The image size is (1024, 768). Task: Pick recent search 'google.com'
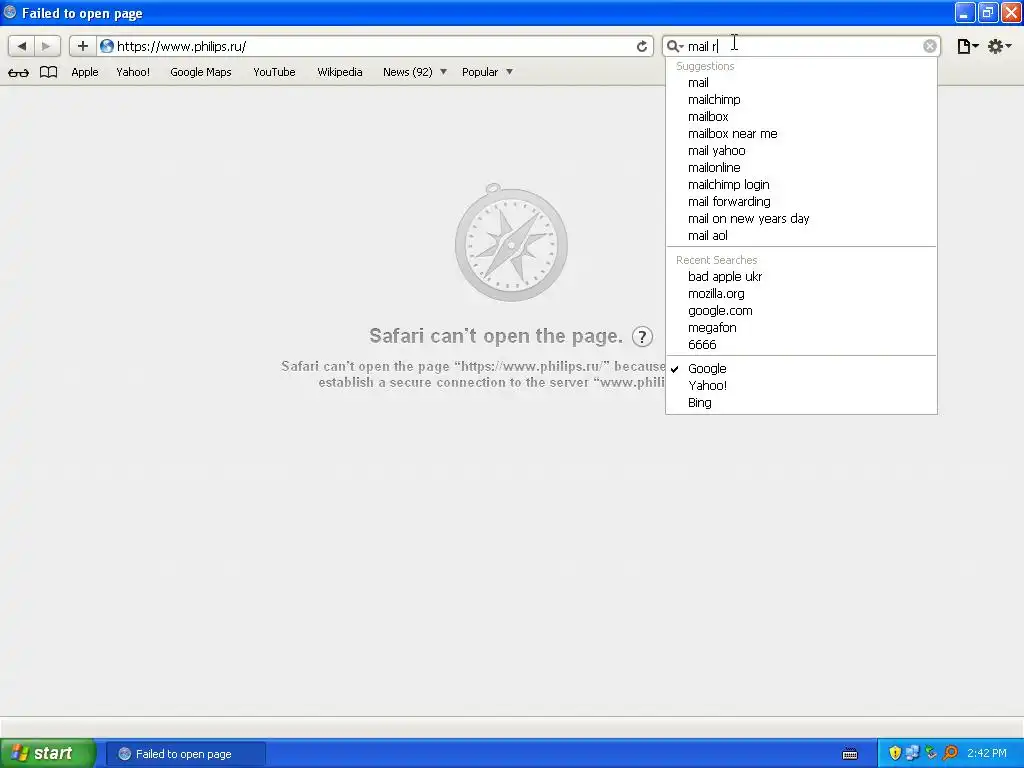click(801, 311)
